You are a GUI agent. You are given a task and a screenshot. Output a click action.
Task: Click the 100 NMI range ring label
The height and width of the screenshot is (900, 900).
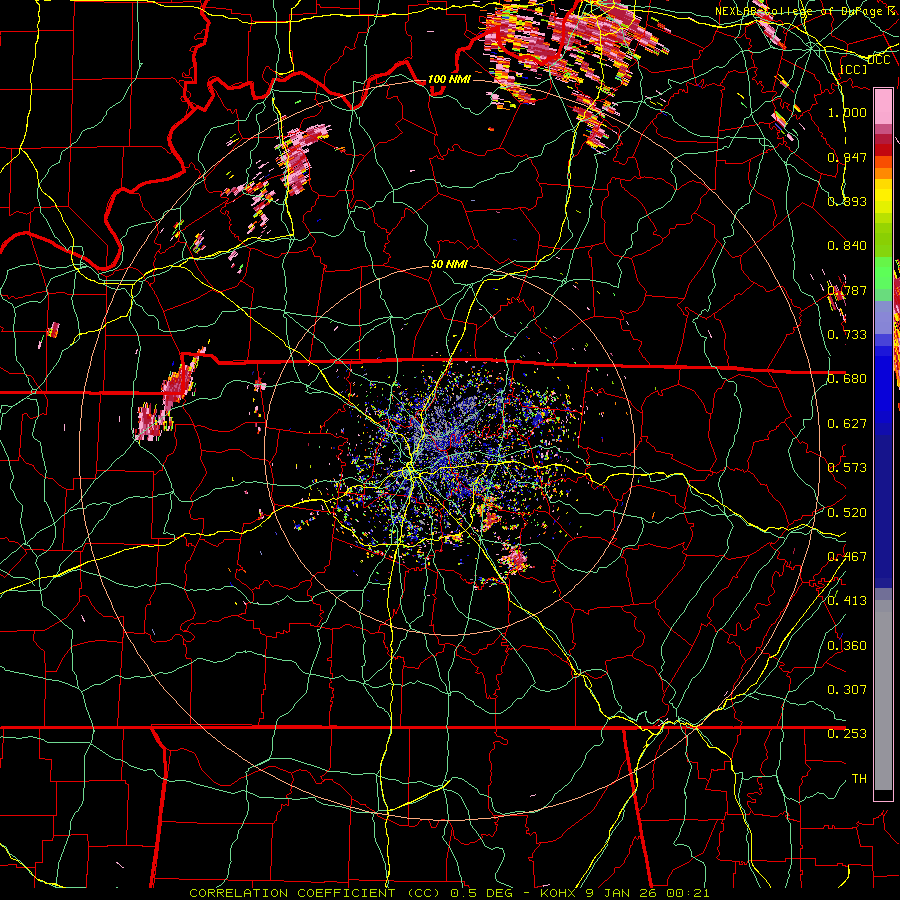click(x=449, y=79)
